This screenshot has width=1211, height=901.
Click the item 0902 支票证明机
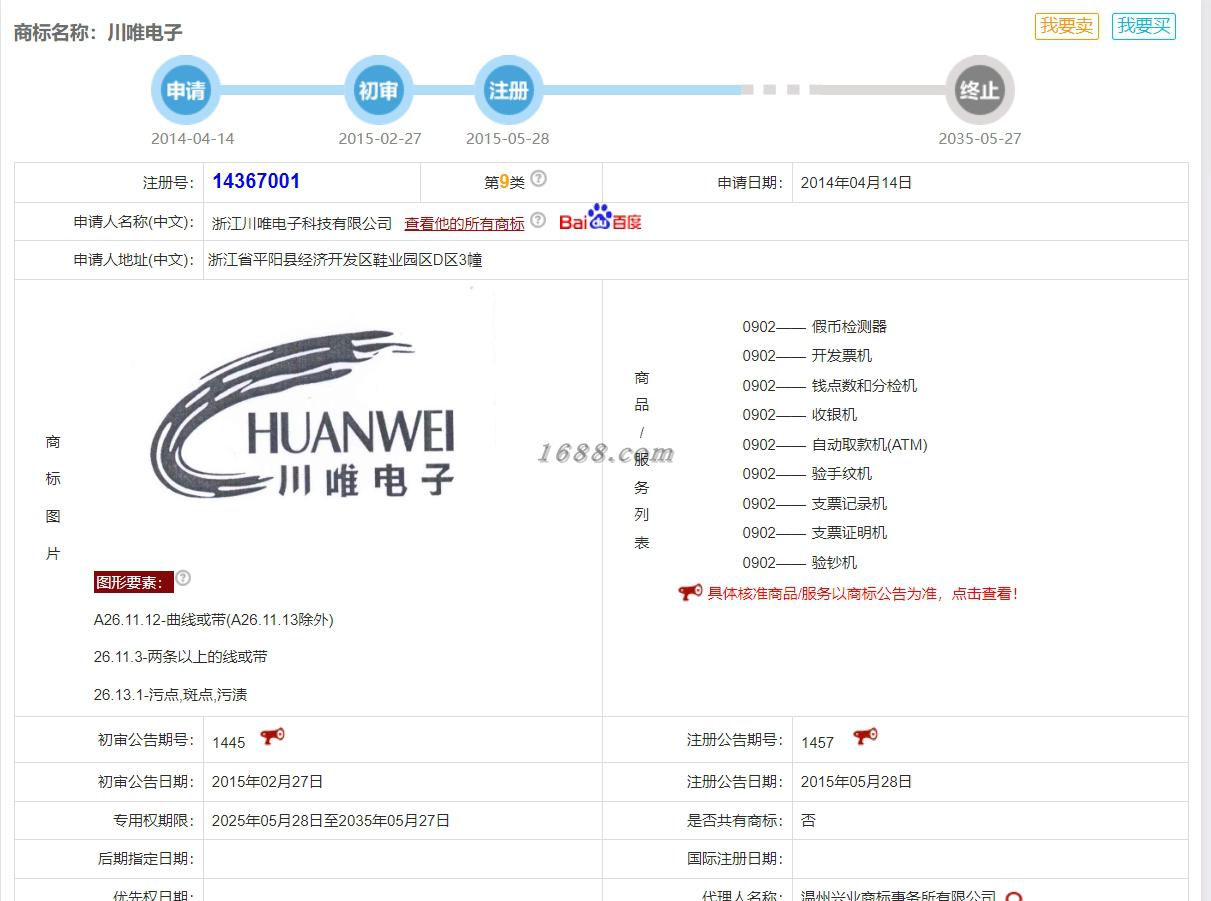(814, 532)
